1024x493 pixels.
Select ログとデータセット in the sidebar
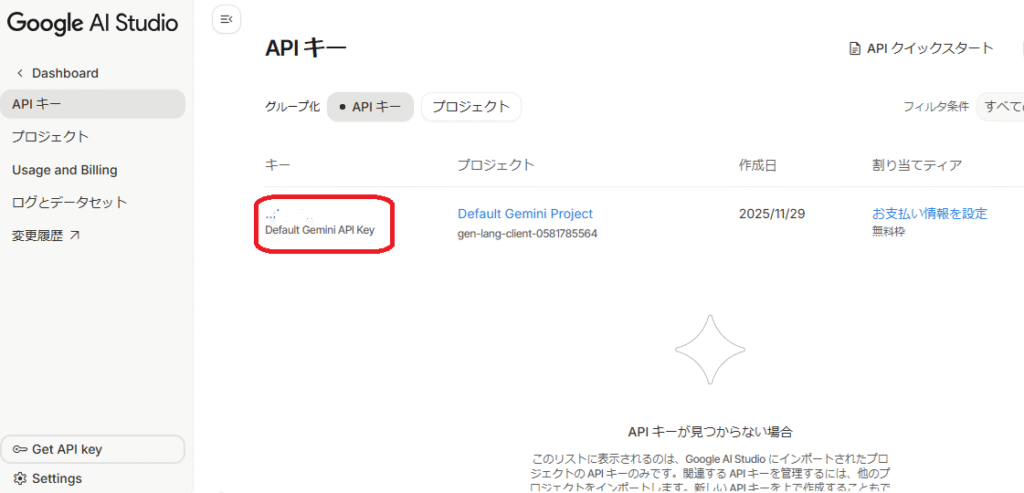[x=69, y=202]
